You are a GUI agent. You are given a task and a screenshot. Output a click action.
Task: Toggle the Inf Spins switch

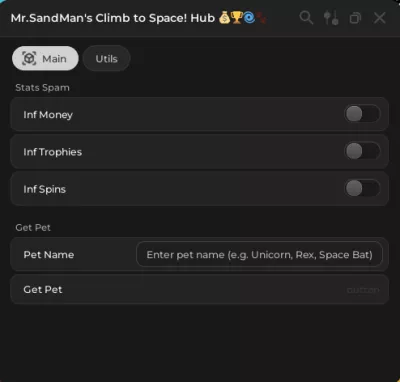coord(362,189)
